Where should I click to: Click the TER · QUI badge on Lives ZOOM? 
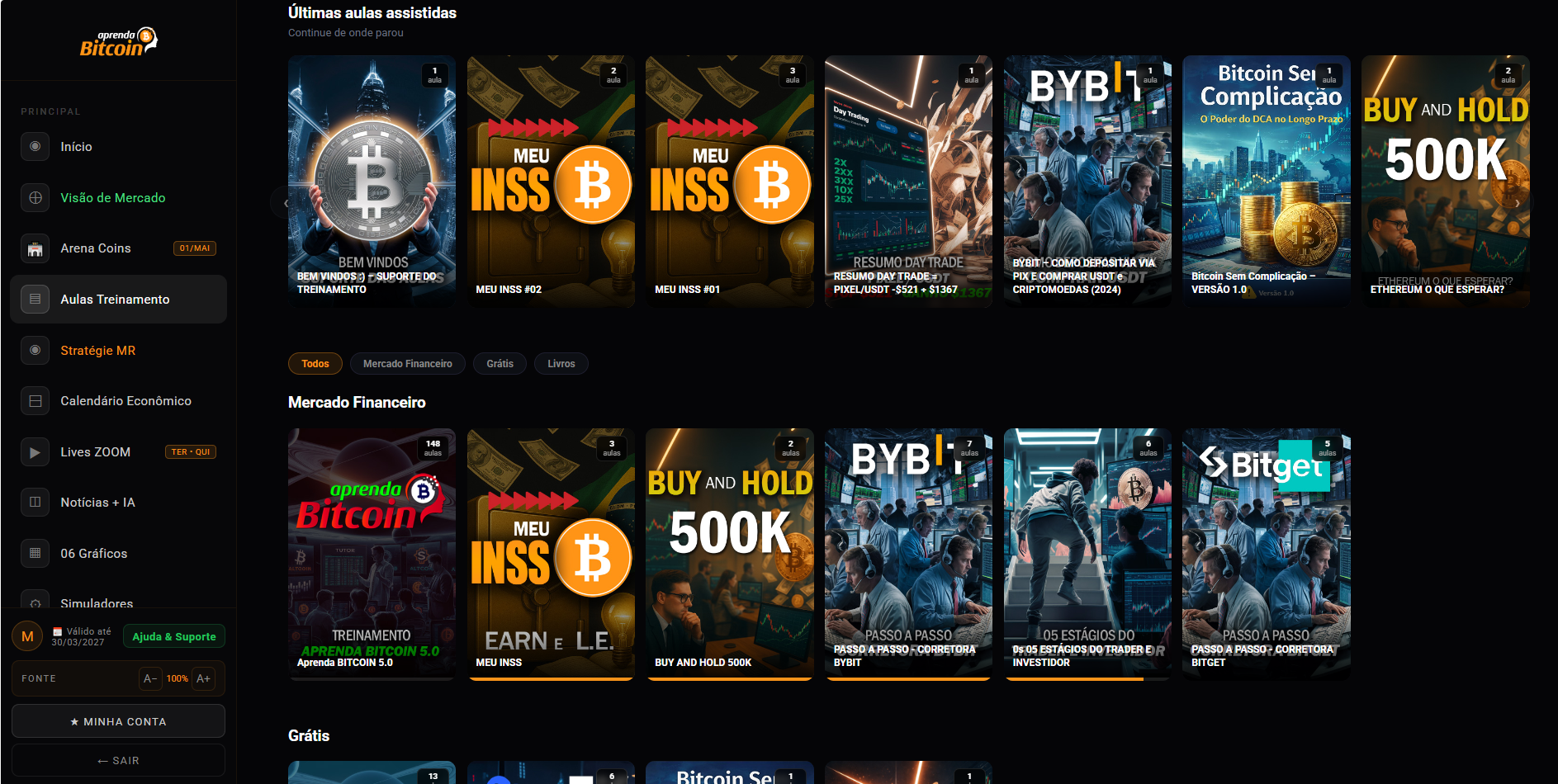pos(191,452)
